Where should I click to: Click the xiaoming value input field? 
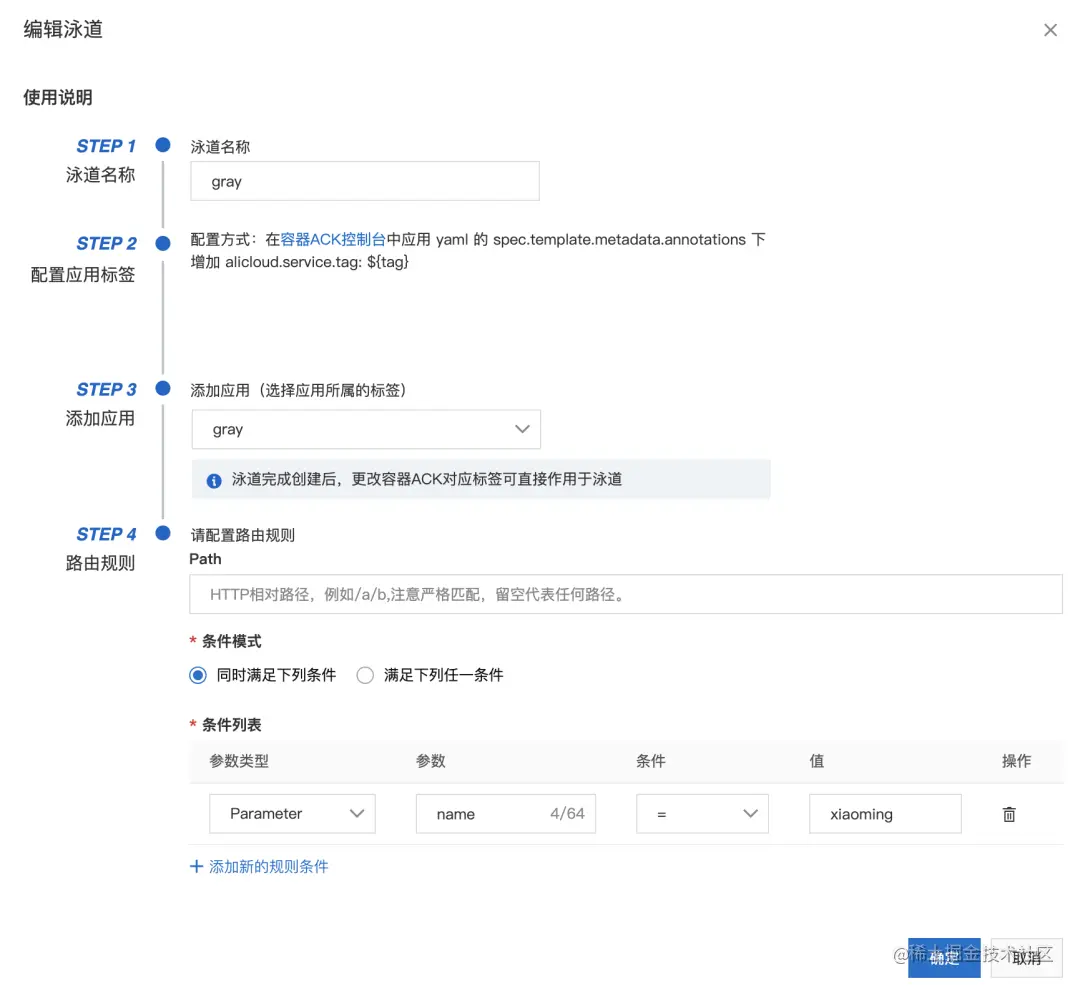pos(885,813)
